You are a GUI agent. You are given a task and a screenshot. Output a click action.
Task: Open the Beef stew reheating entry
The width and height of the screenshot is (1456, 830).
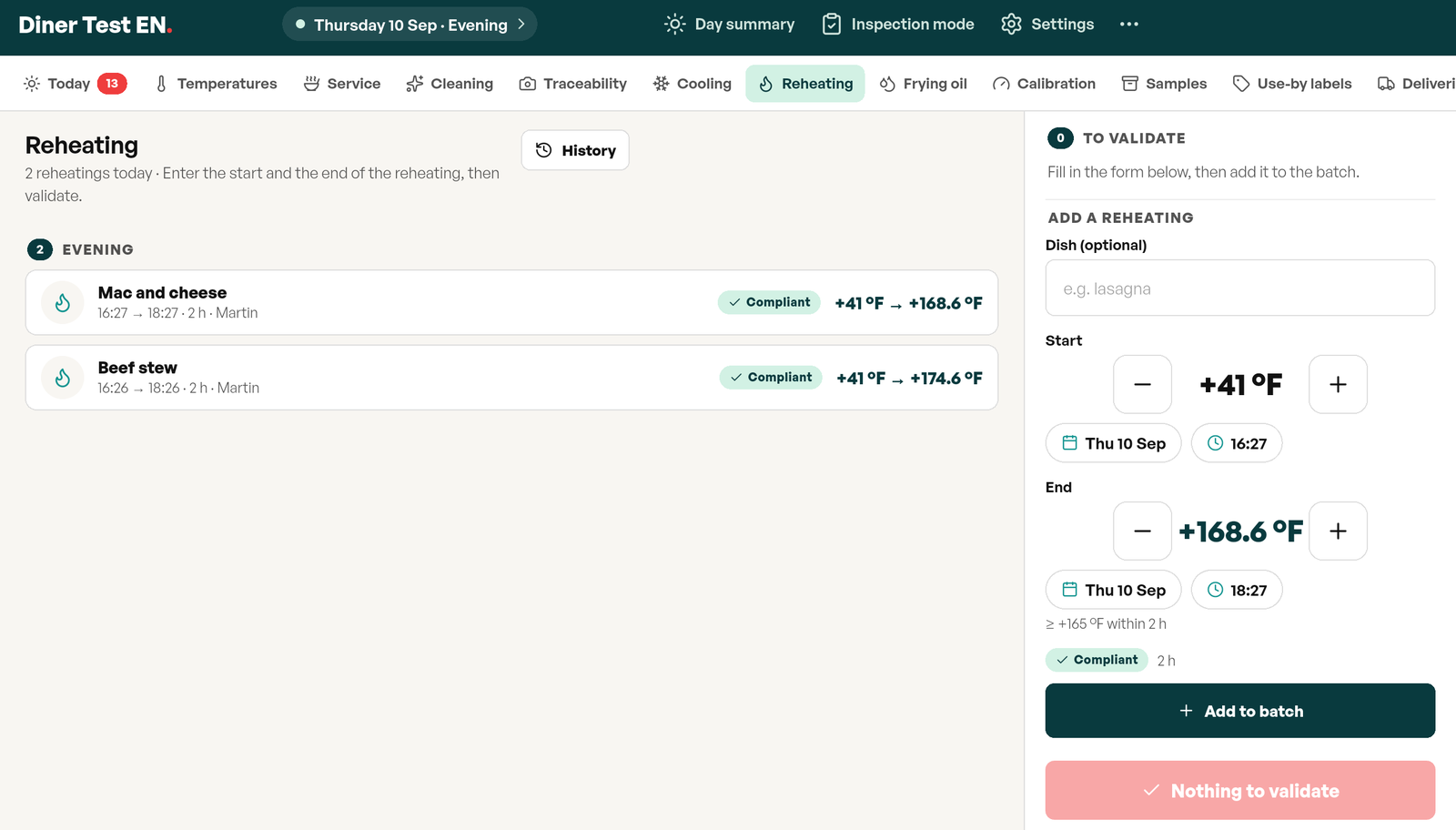coord(511,378)
